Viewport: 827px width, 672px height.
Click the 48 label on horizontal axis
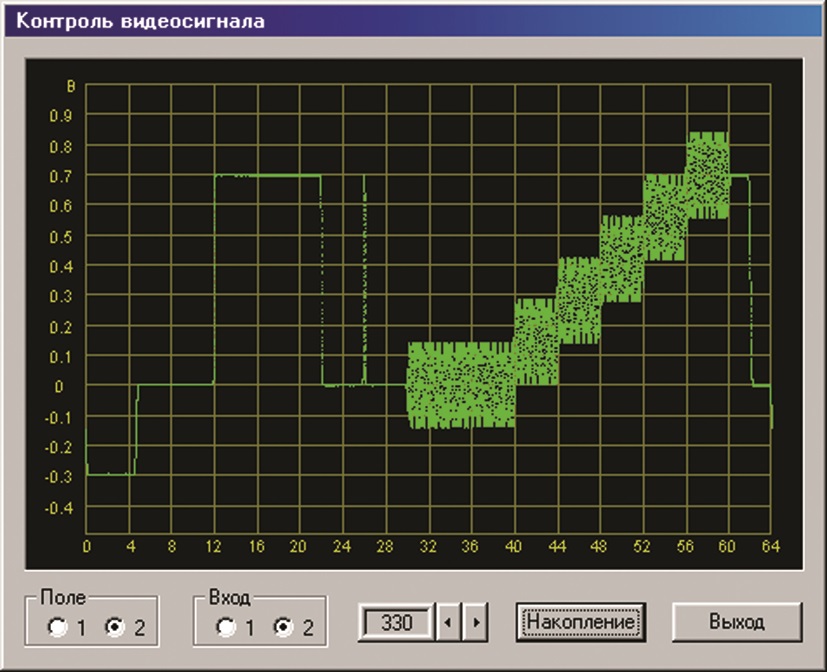599,546
